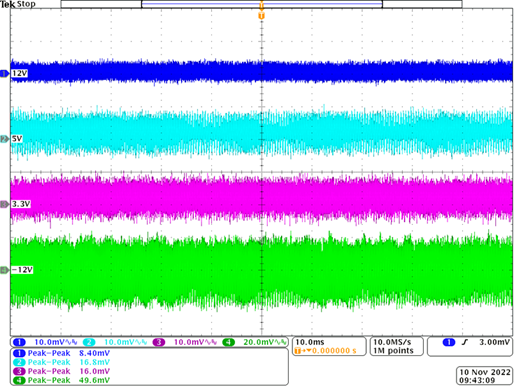The width and height of the screenshot is (514, 386).
Task: Click the -12V waveform label
Action: coord(22,270)
